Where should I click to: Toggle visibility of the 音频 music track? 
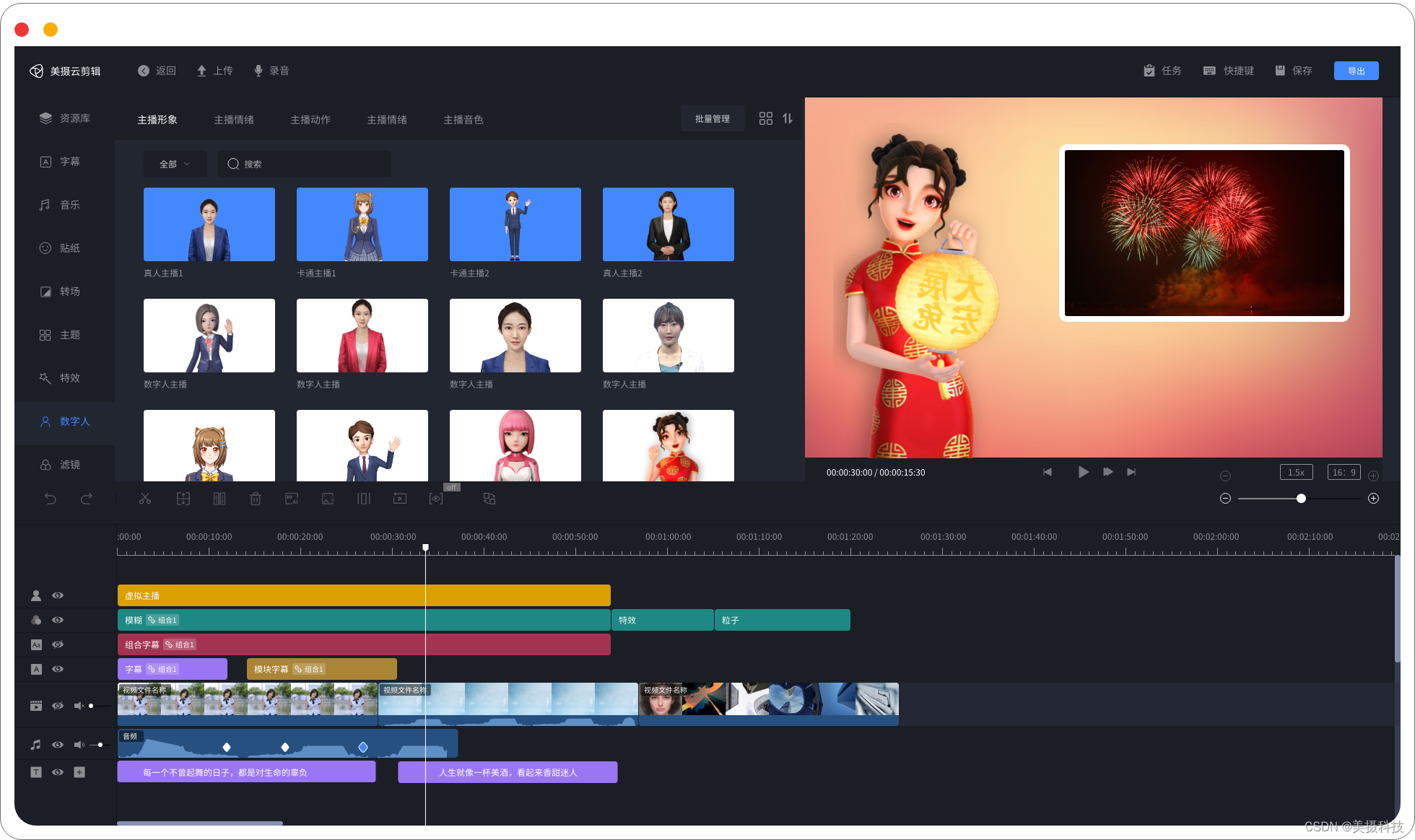point(58,745)
